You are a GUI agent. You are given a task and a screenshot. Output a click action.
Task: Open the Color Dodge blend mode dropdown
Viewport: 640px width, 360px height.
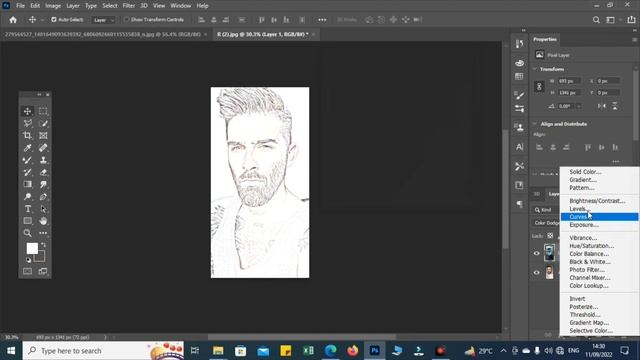[x=546, y=223]
